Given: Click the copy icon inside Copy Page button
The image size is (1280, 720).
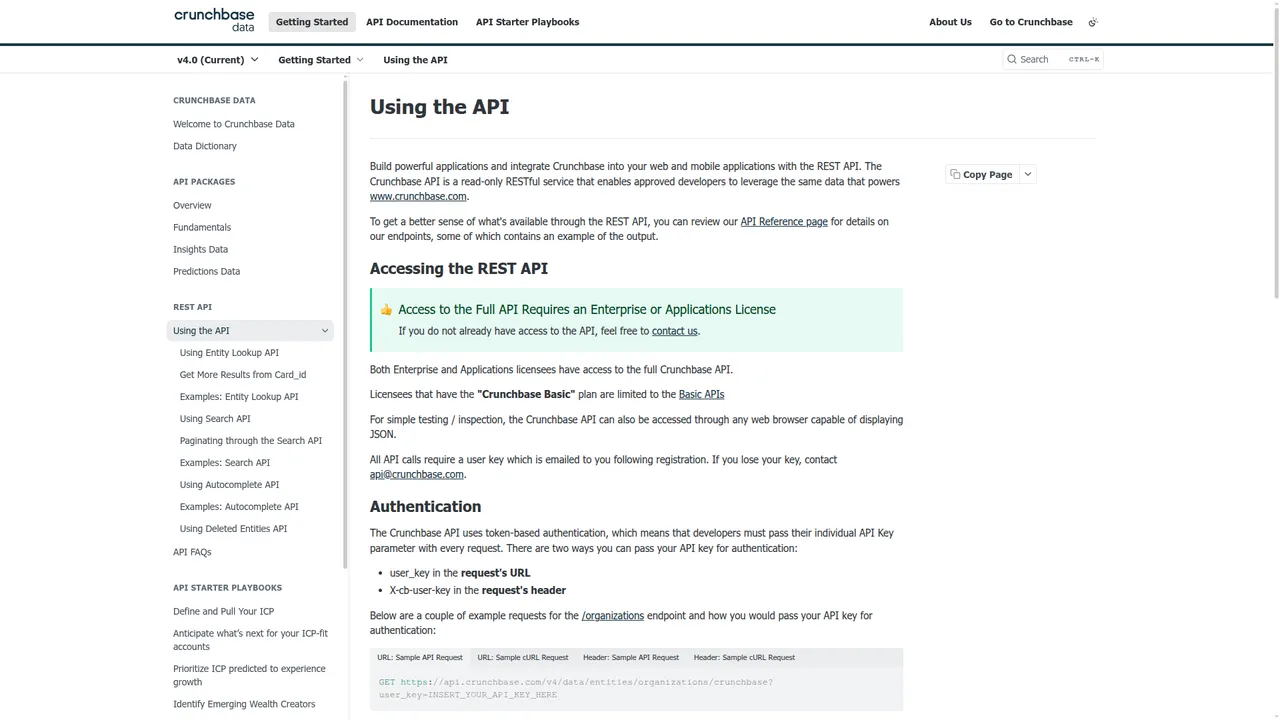Looking at the screenshot, I should [x=956, y=174].
